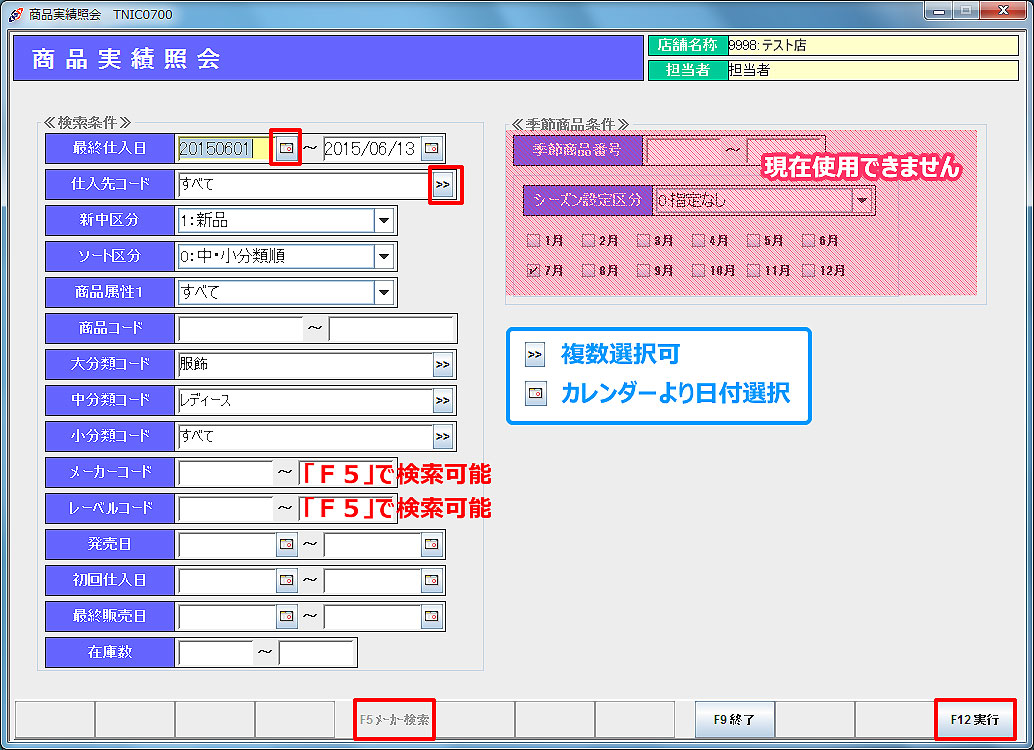Expand the 商品属性1 dropdown
Screen dimensions: 1034x750
pyautogui.click(x=383, y=292)
